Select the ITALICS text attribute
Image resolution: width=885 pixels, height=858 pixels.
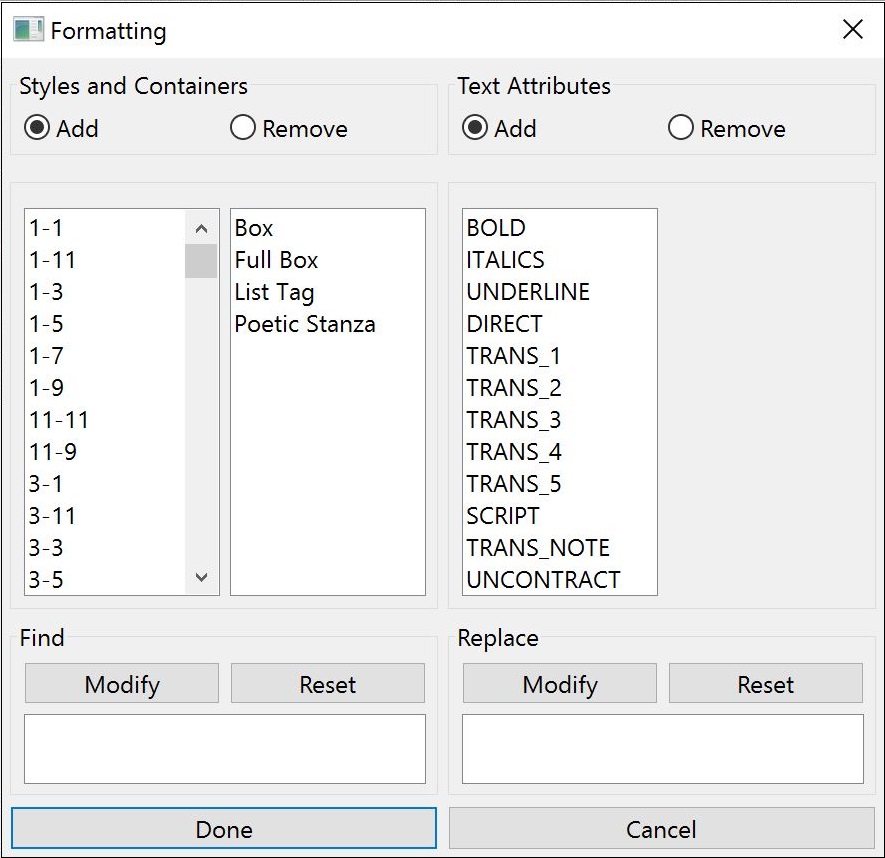505,260
